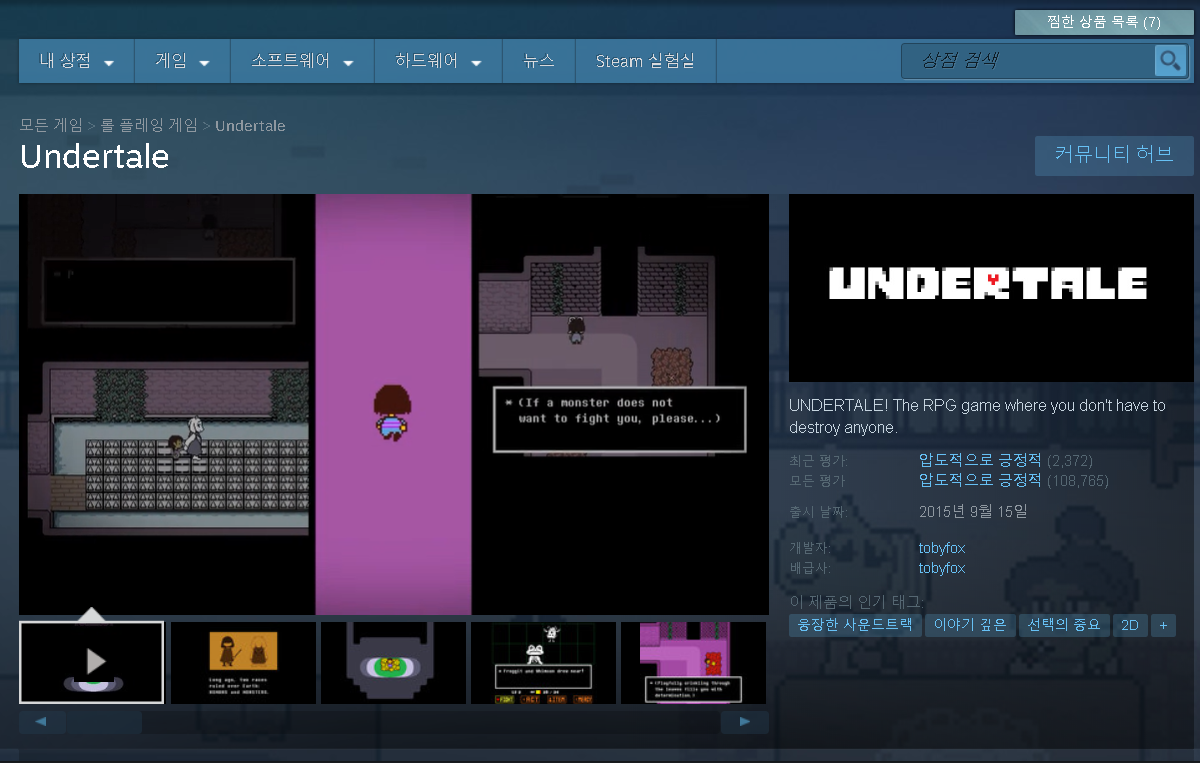Click the thumbnail strip horizontal scrollbar
The height and width of the screenshot is (763, 1200).
pos(393,721)
